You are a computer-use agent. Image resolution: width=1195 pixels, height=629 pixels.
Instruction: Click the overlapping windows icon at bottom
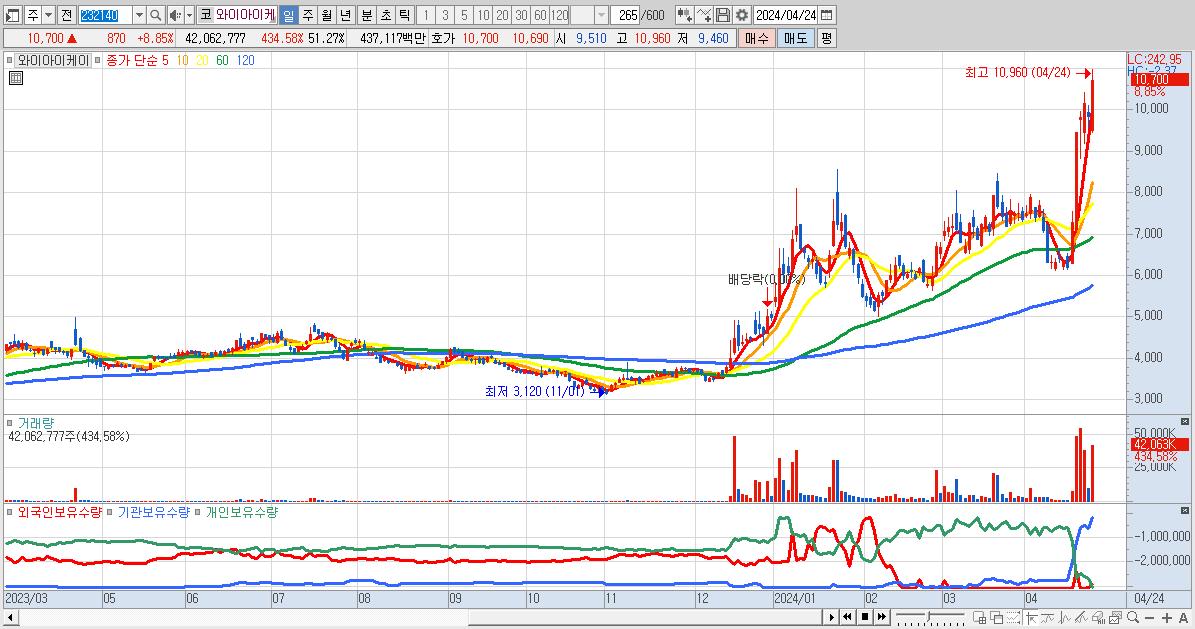point(997,617)
